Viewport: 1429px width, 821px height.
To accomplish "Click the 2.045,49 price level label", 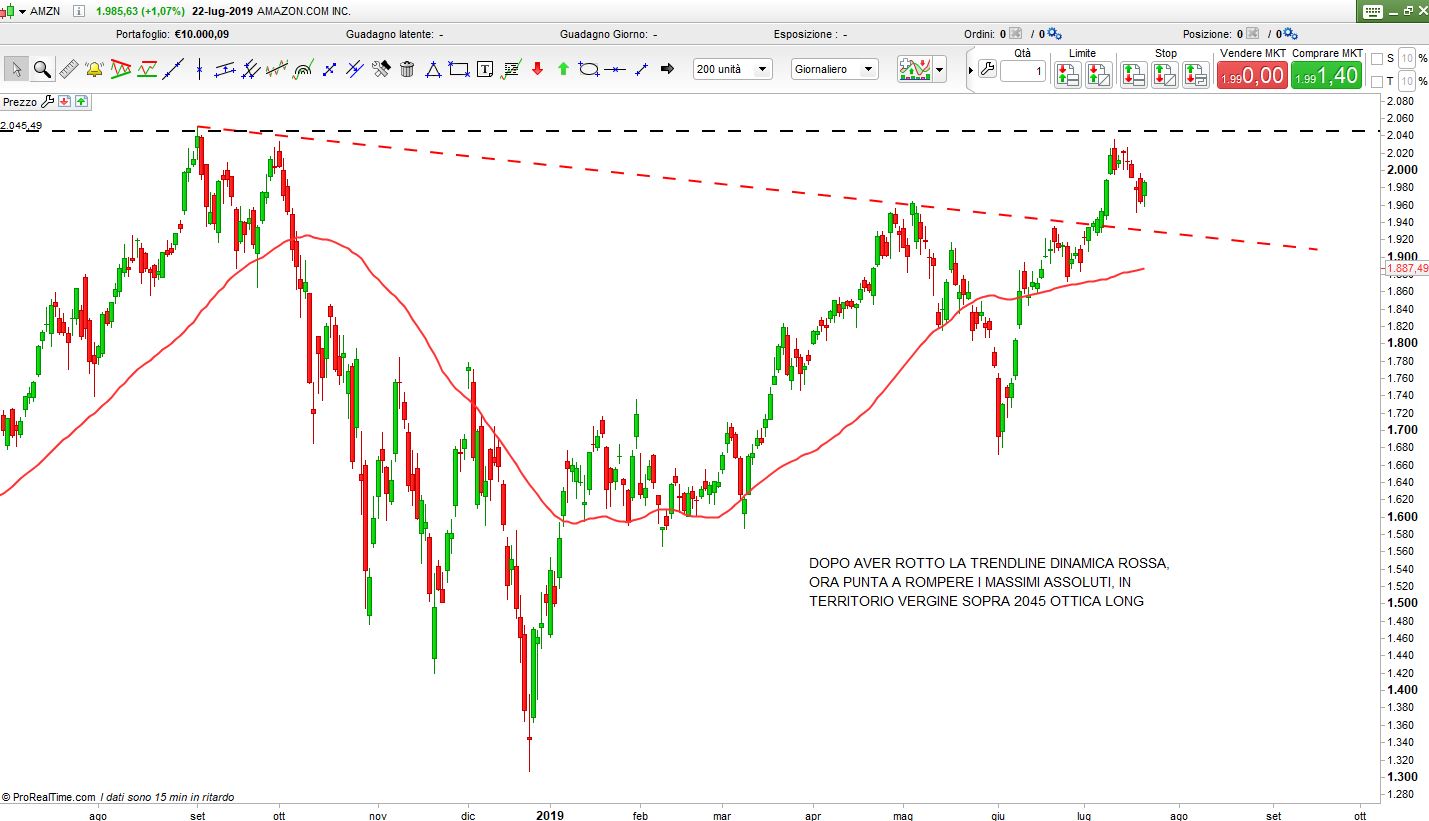I will click(x=20, y=125).
